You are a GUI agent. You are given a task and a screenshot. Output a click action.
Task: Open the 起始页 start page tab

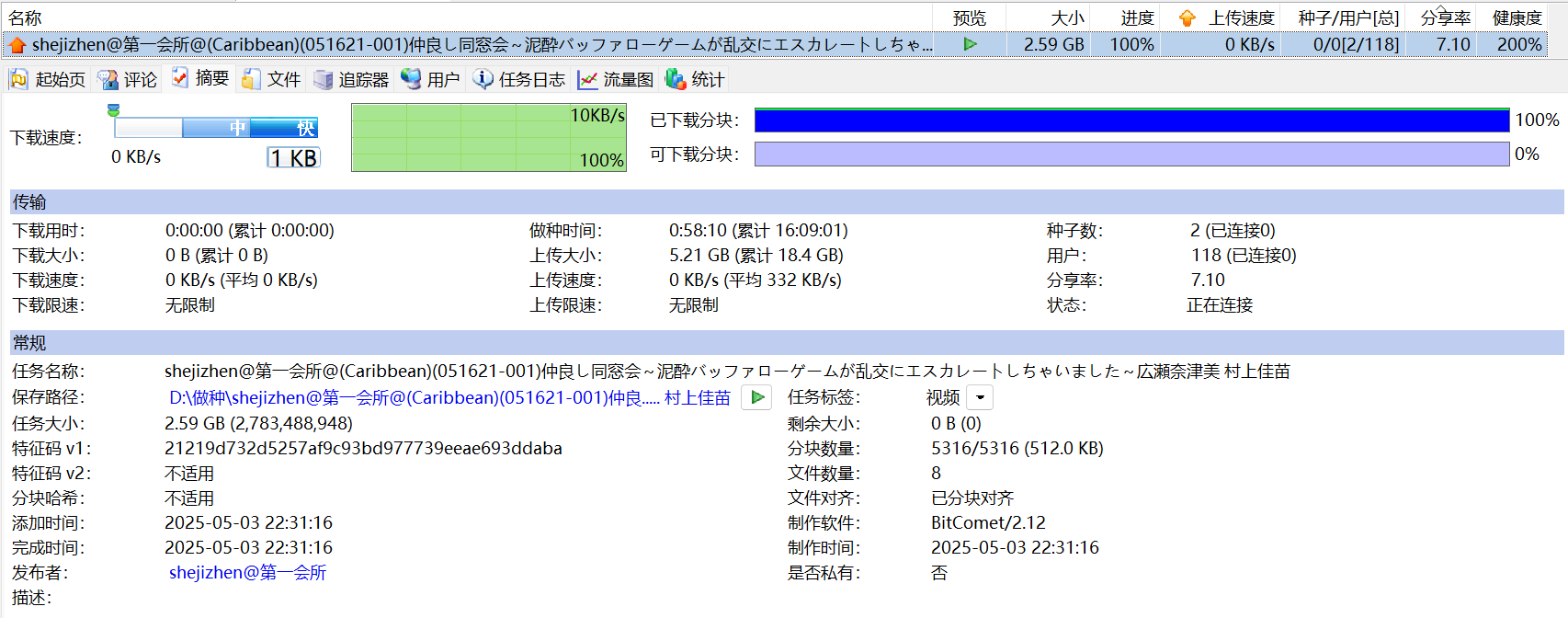[x=48, y=80]
